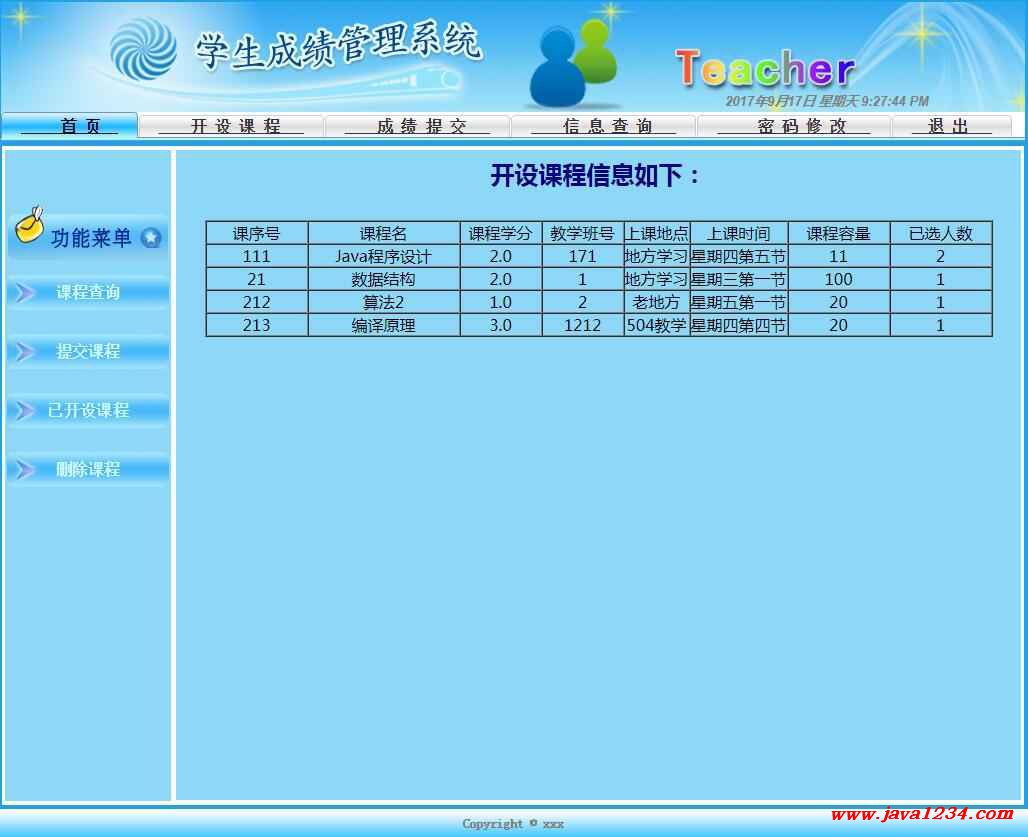Click the blue and green users icon

point(572,66)
